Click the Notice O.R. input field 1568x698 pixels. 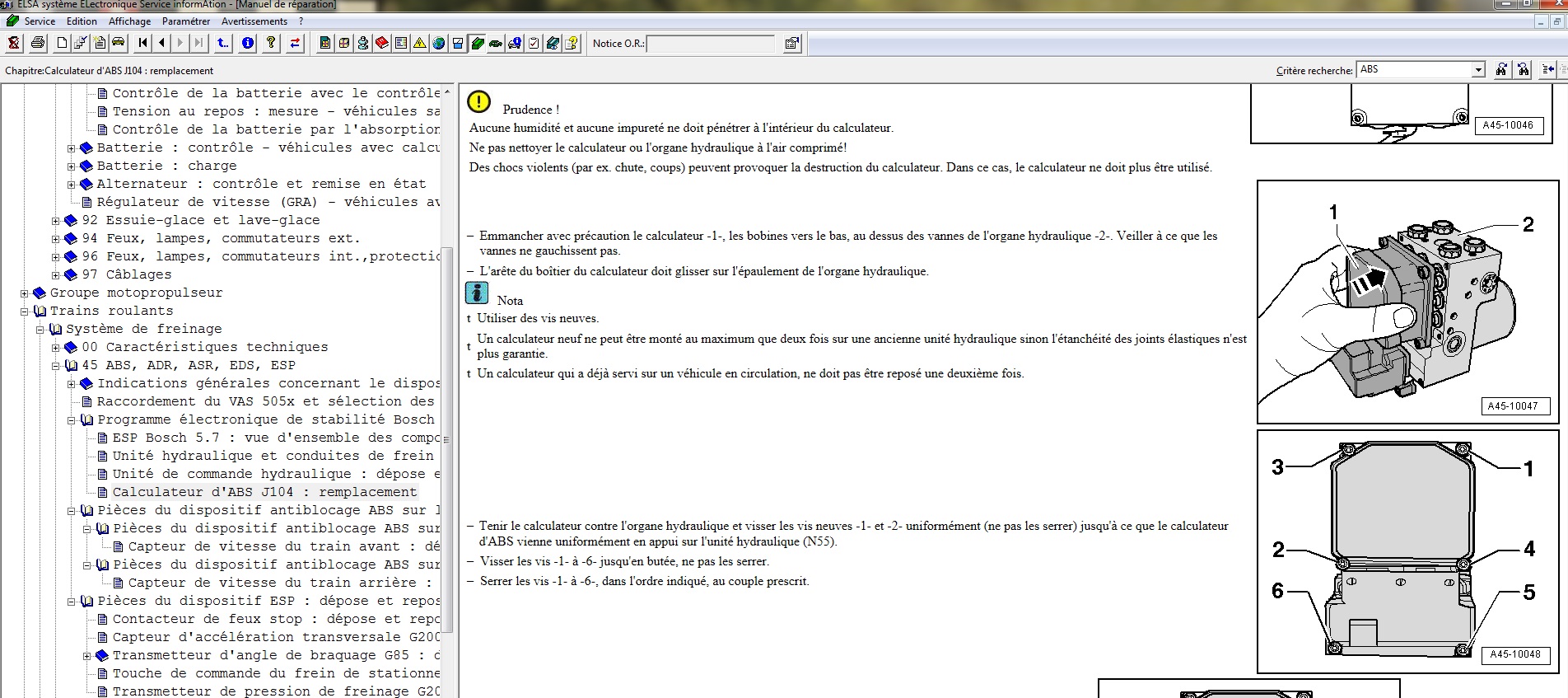point(710,44)
